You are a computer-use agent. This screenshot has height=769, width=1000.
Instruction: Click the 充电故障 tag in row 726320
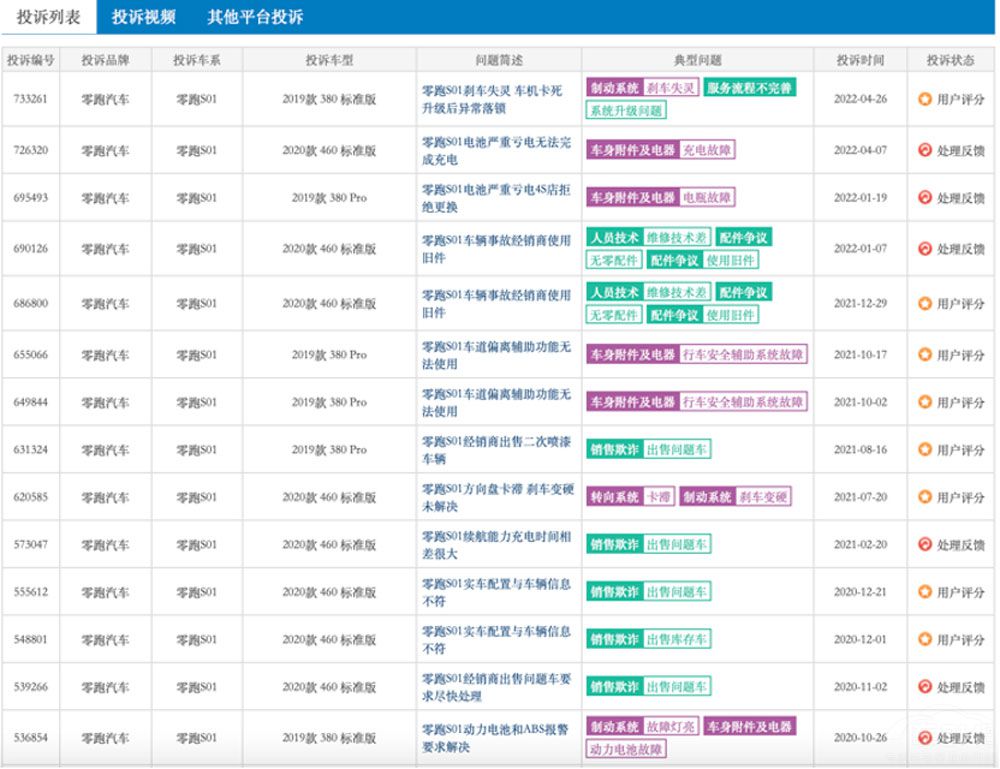click(707, 150)
